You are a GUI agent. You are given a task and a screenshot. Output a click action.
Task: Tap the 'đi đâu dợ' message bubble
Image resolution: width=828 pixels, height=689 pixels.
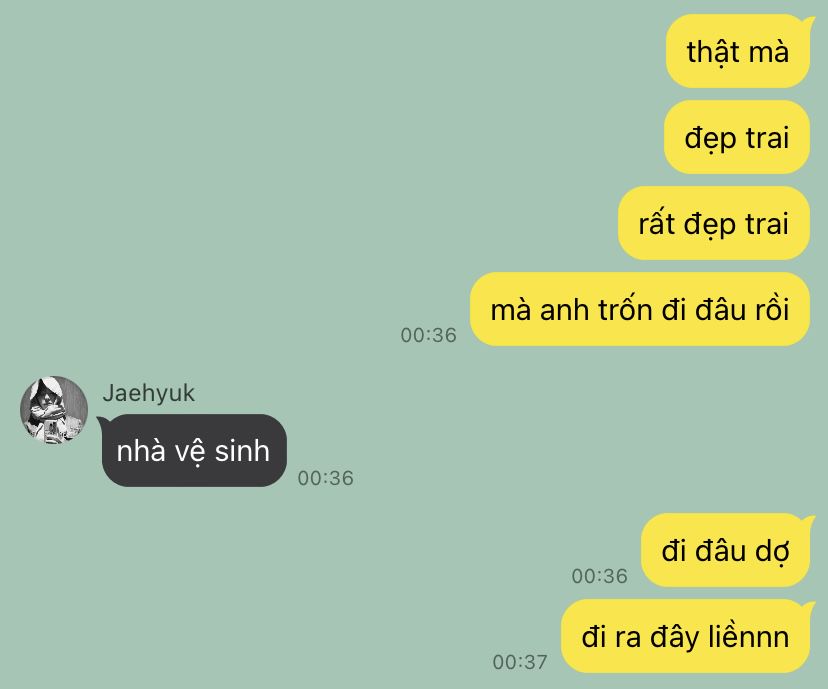(x=726, y=550)
